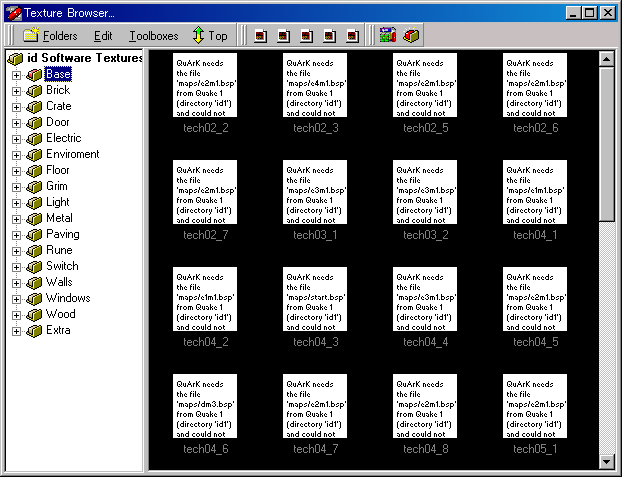Click the first red texture toolbar icon
The width and height of the screenshot is (622, 477).
260,36
